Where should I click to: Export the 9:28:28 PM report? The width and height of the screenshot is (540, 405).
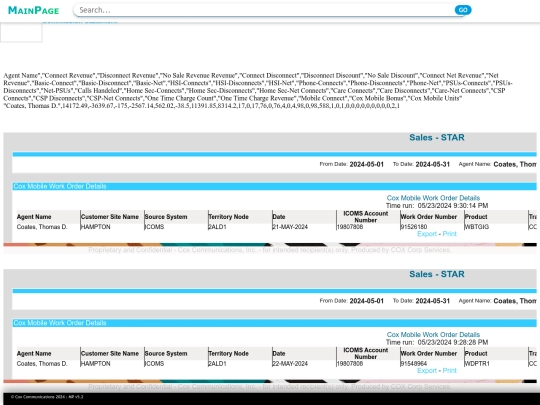click(x=427, y=371)
